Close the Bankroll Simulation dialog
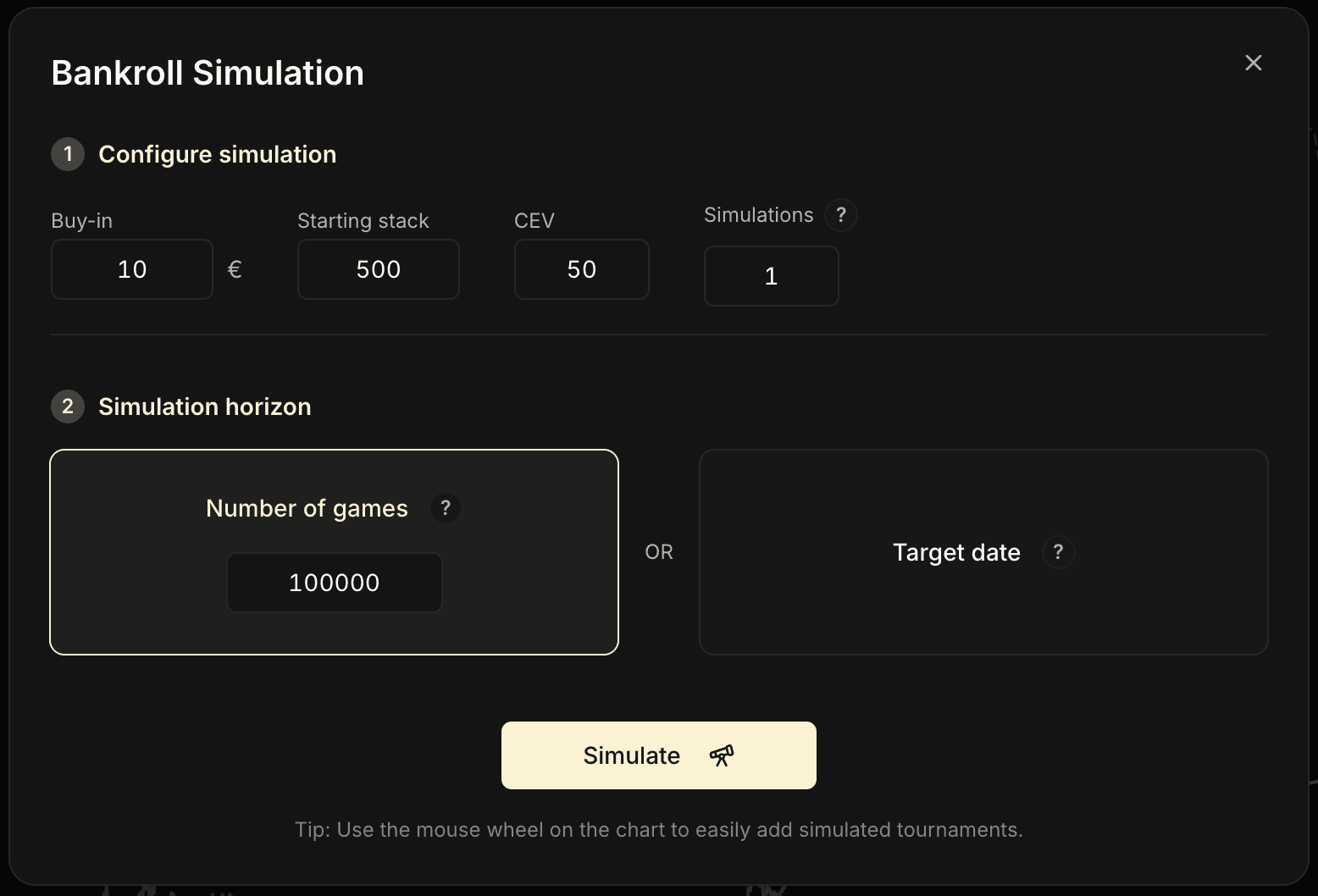 click(1253, 62)
